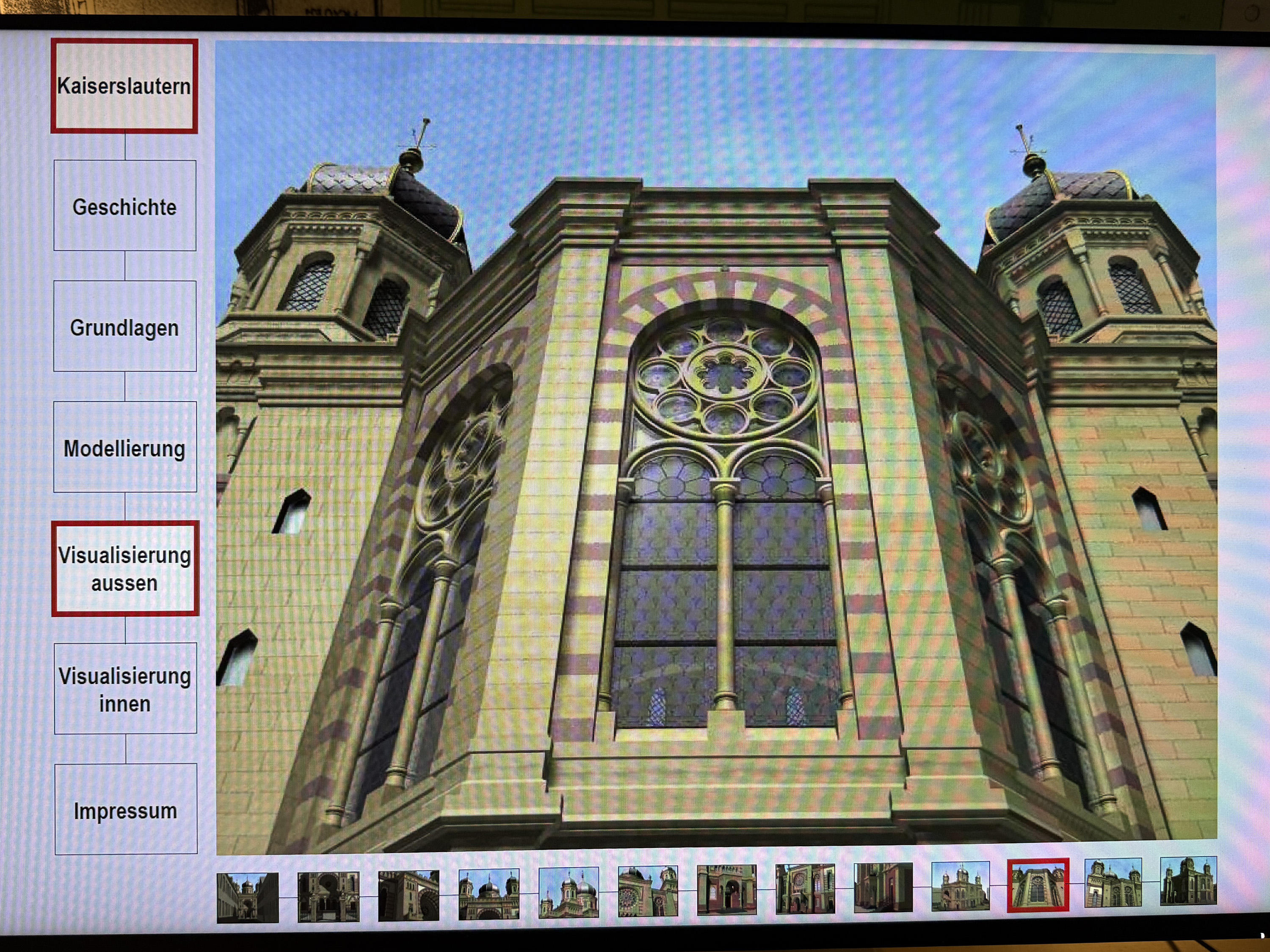
Task: Open the Impressum page
Action: 126,809
